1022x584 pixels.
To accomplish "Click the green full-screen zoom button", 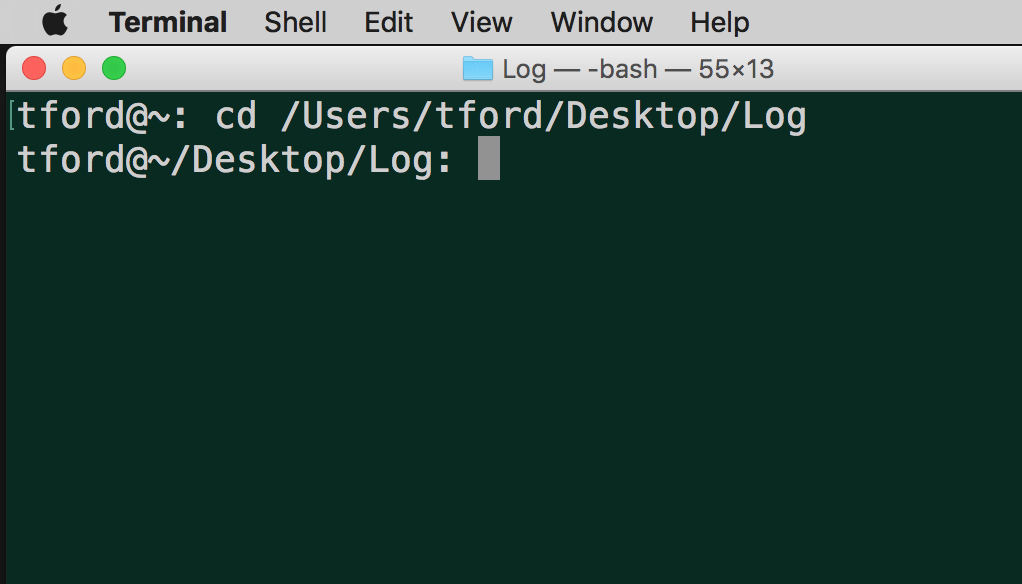I will pyautogui.click(x=114, y=68).
